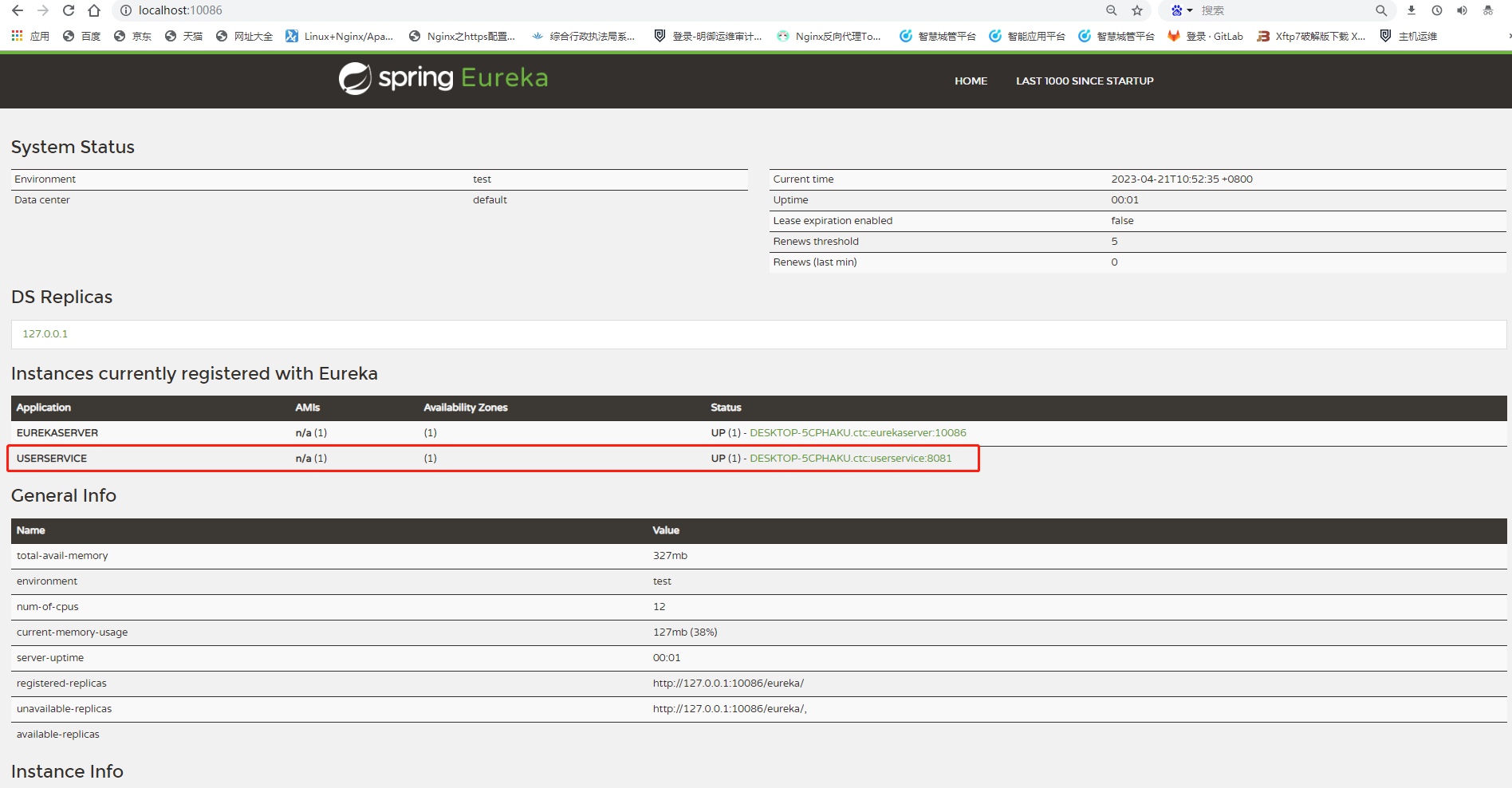Open the incognito profile icon
This screenshot has width=1512, height=788.
1488,10
